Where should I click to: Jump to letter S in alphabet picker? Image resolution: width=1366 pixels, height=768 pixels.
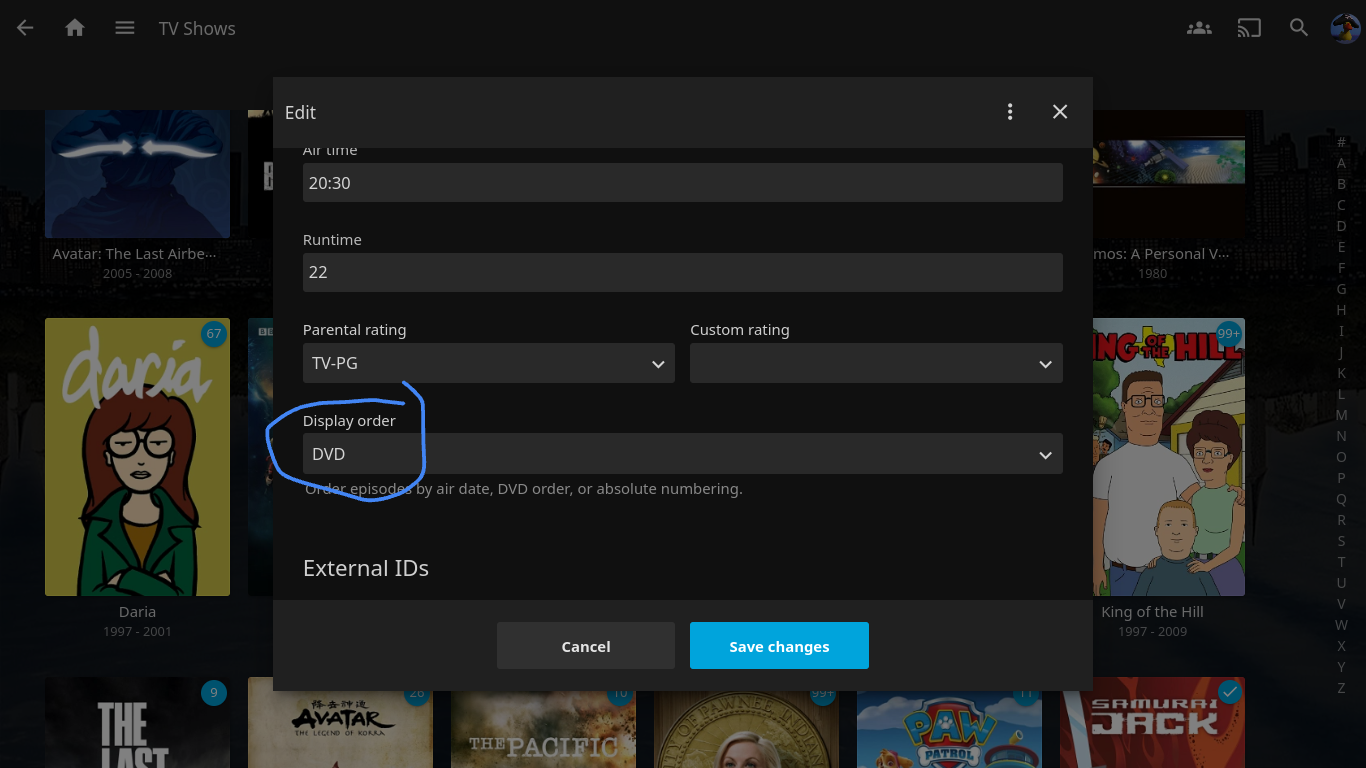(x=1341, y=541)
